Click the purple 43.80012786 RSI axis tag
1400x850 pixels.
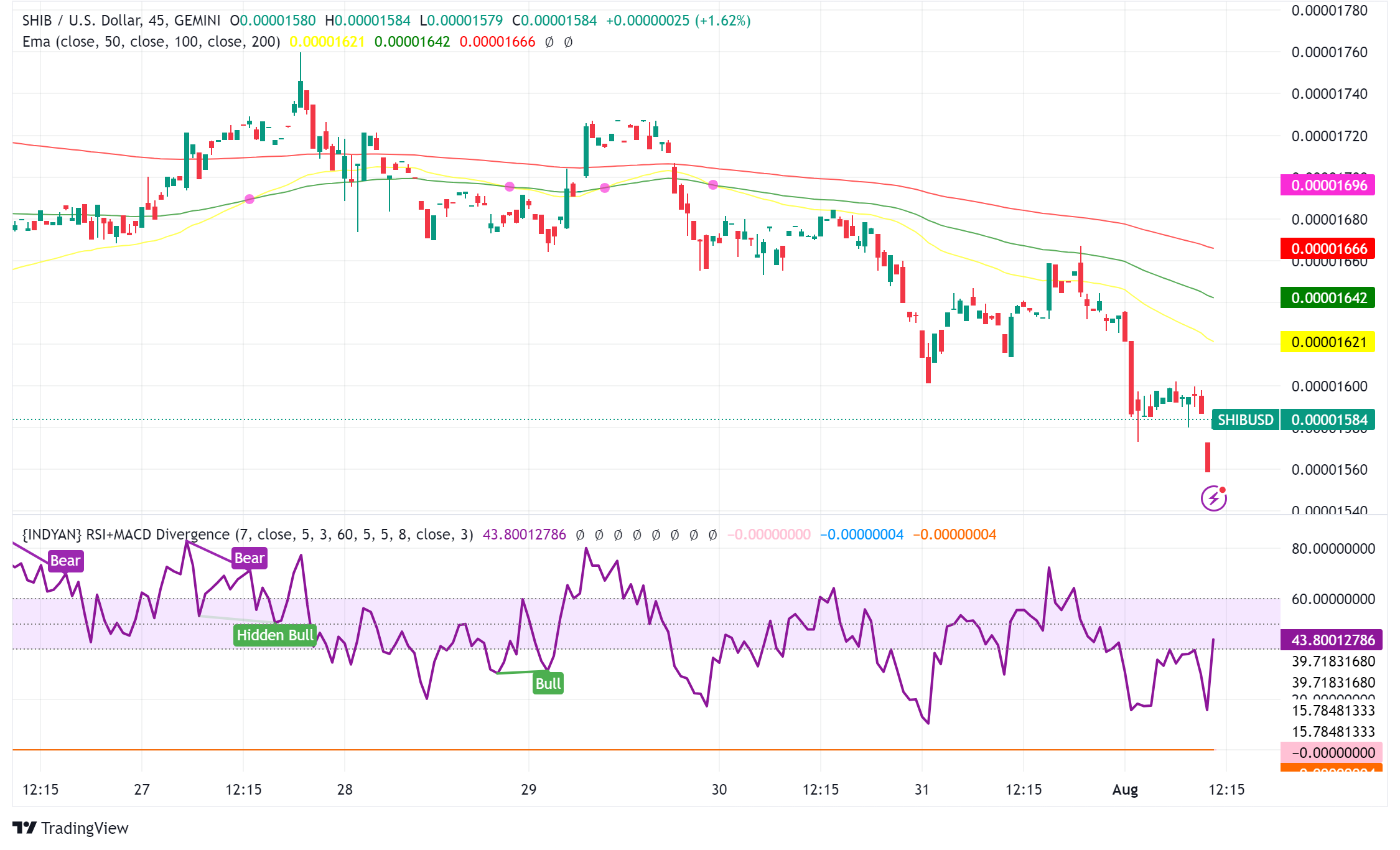1332,640
